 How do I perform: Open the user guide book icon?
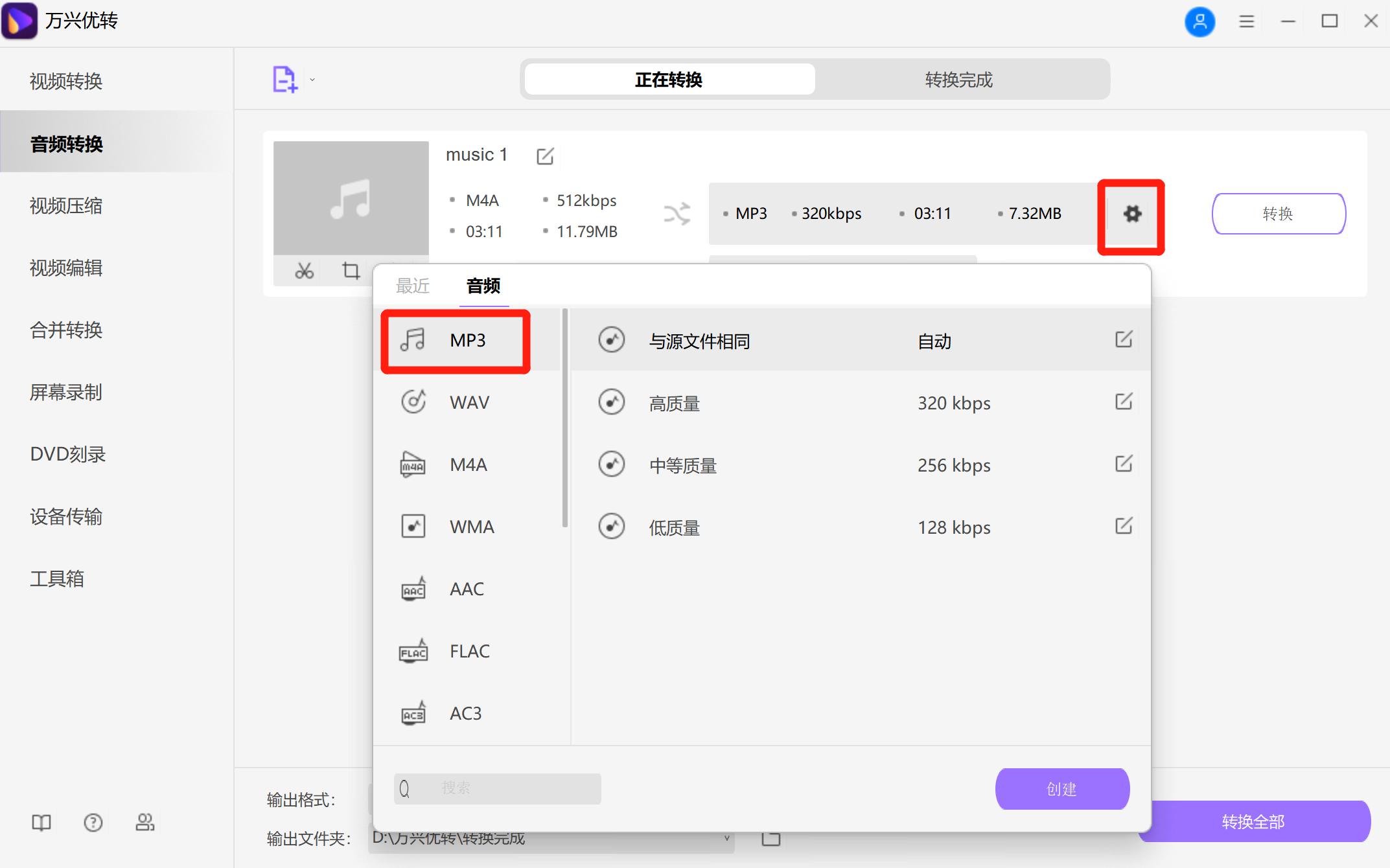tap(41, 823)
